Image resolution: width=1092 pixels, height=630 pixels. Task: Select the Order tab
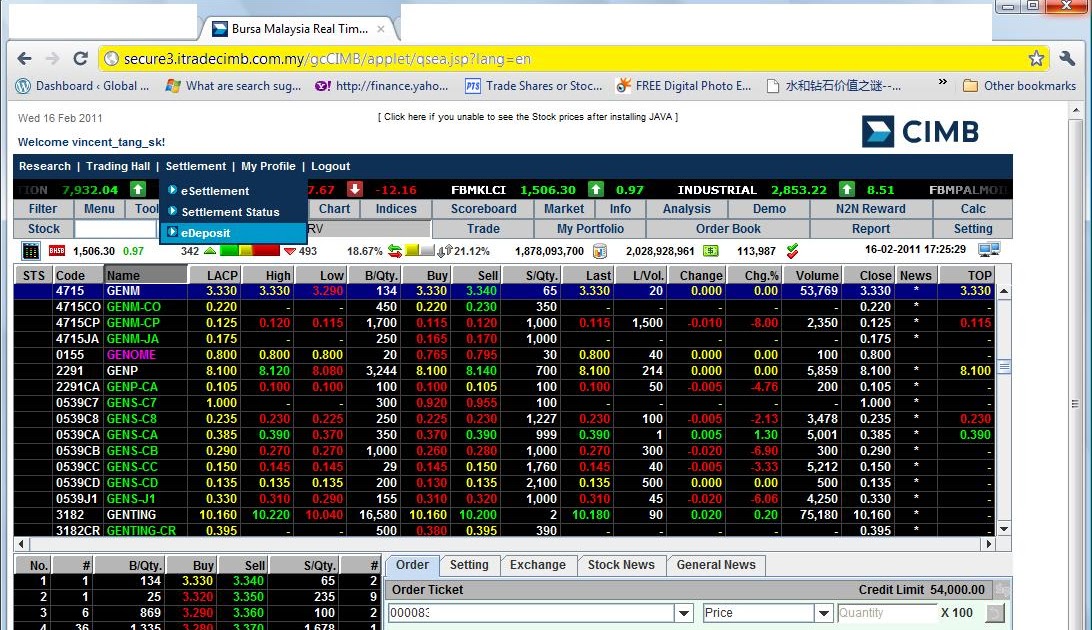(412, 565)
